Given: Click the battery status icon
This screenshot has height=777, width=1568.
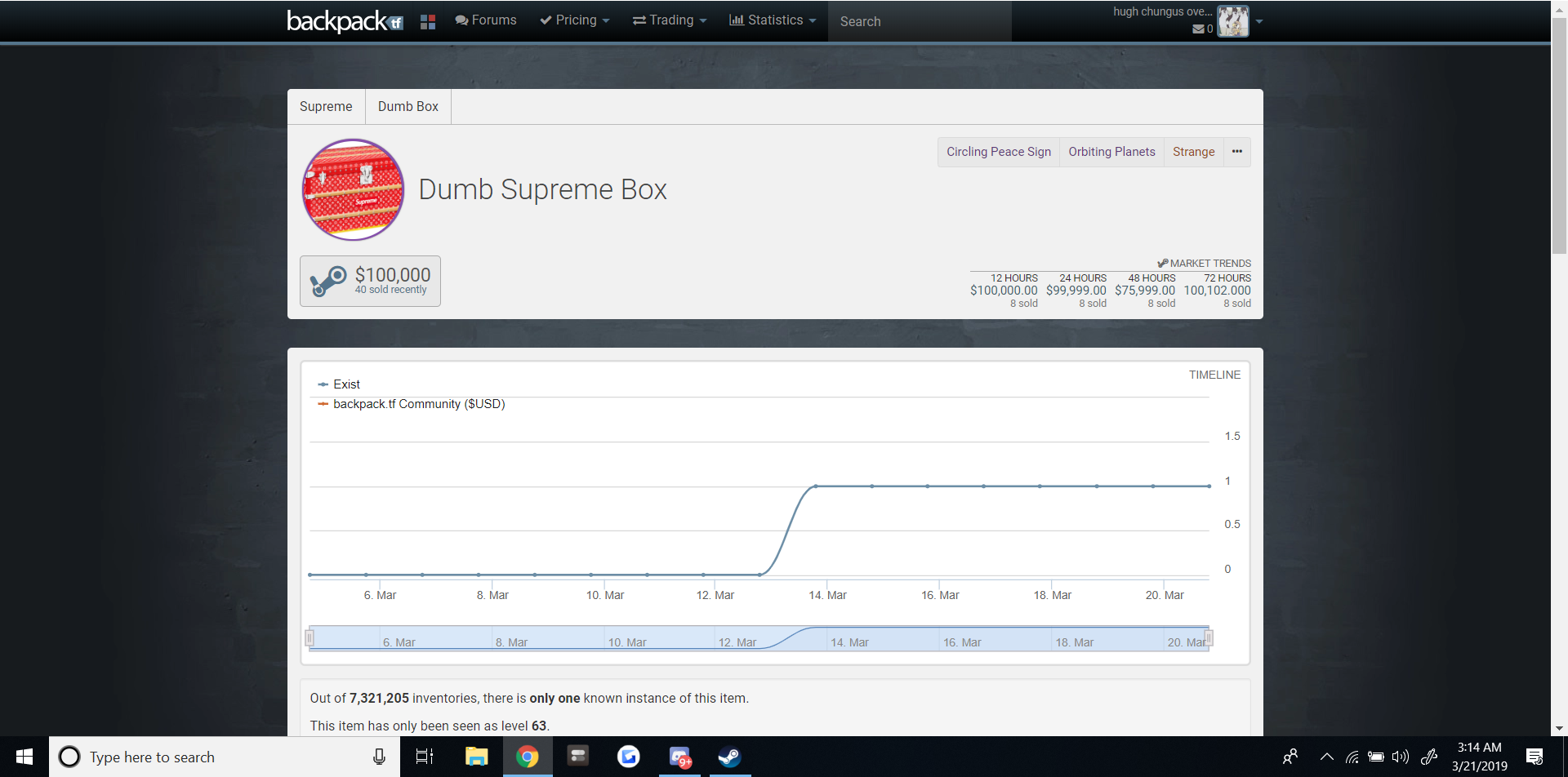Looking at the screenshot, I should click(x=1376, y=757).
